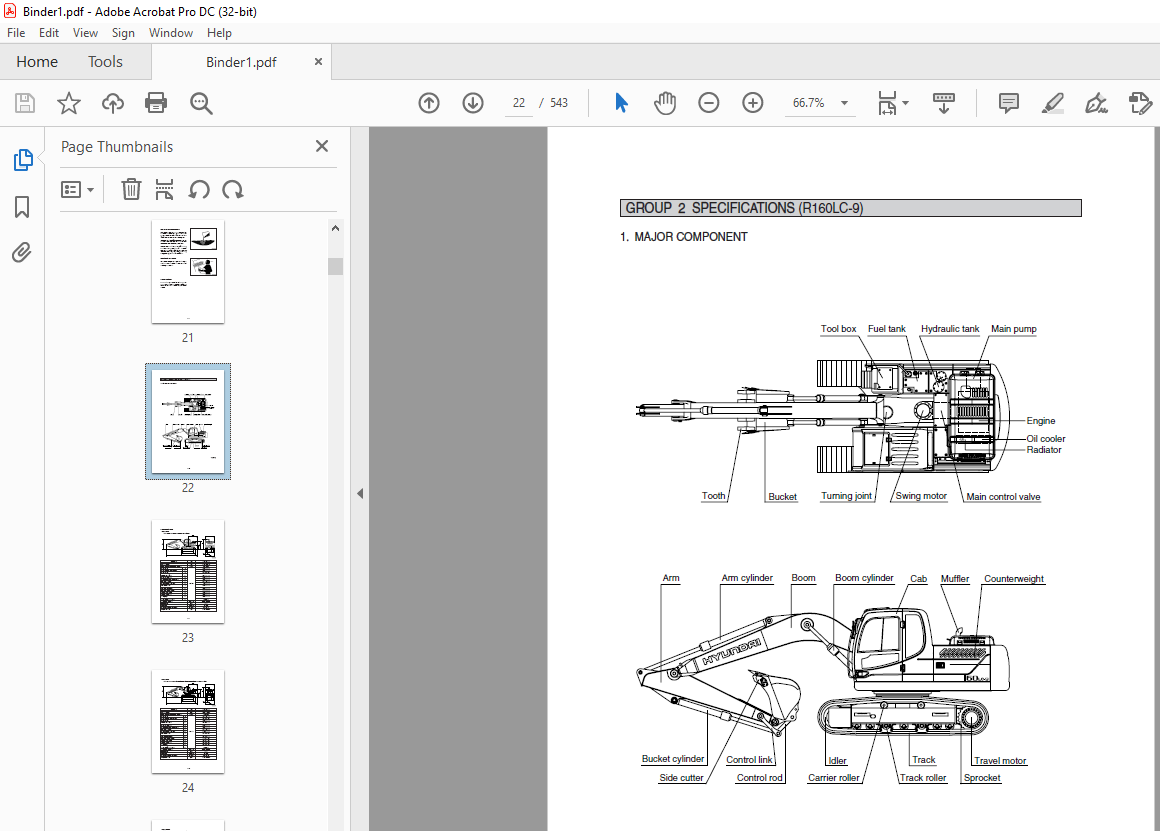1160x831 pixels.
Task: Click the Share/send file icon
Action: 1140,103
